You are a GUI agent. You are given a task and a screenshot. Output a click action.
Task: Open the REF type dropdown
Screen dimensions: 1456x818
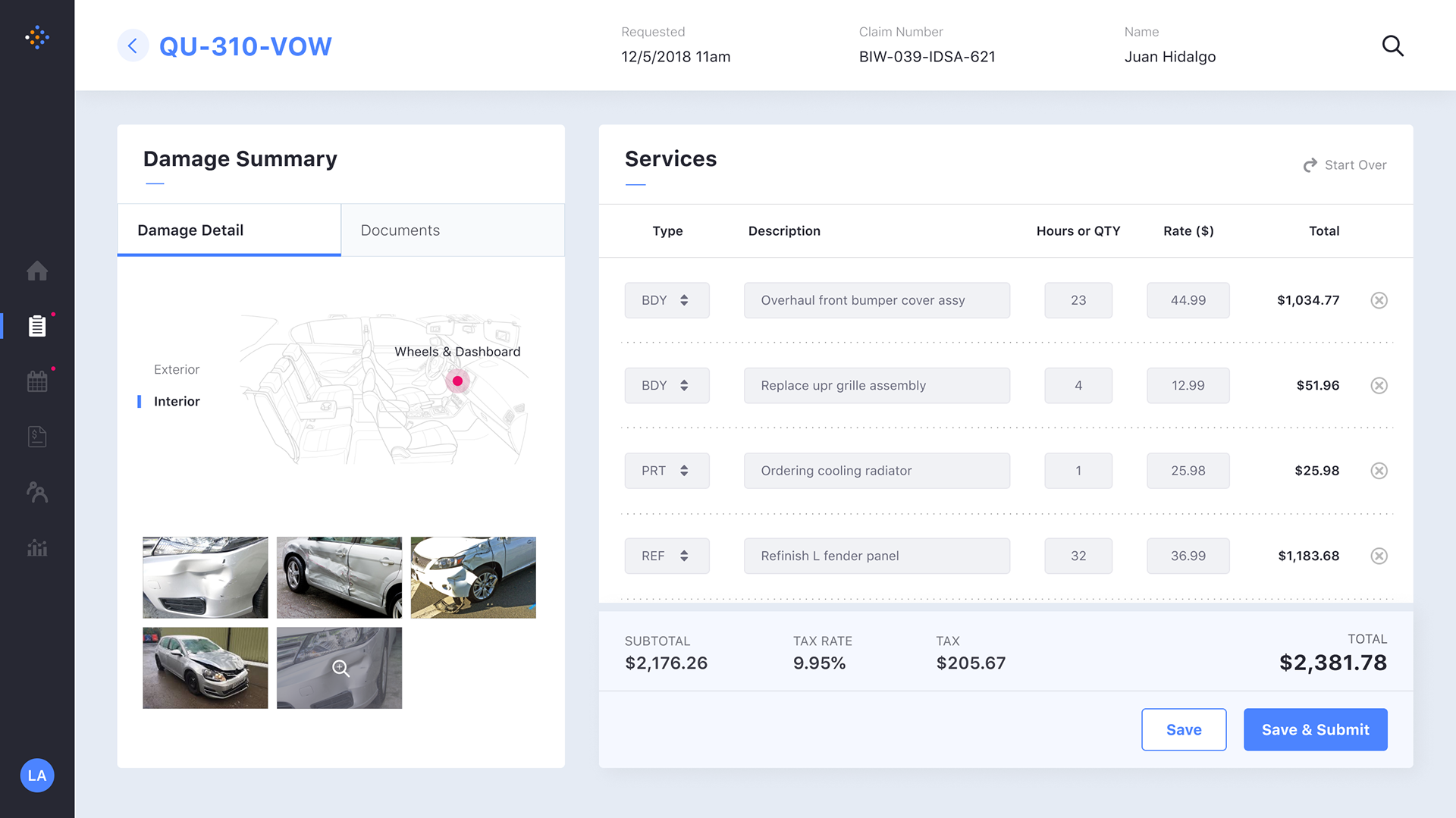pyautogui.click(x=667, y=556)
